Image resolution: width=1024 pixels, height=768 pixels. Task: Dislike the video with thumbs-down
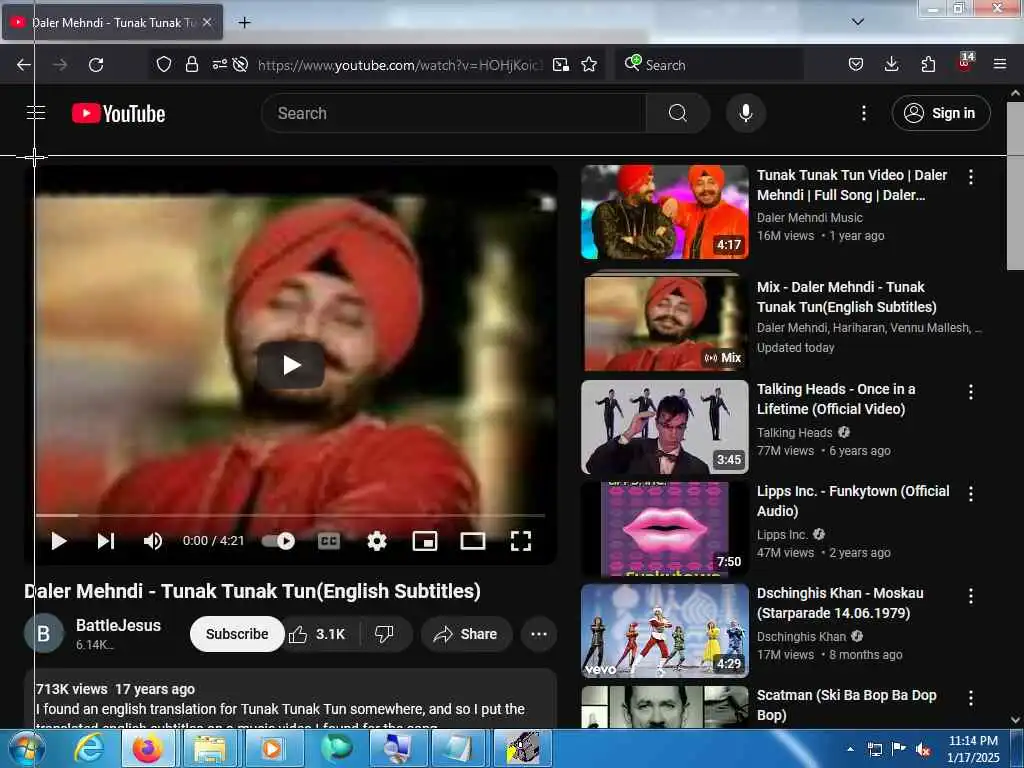384,634
